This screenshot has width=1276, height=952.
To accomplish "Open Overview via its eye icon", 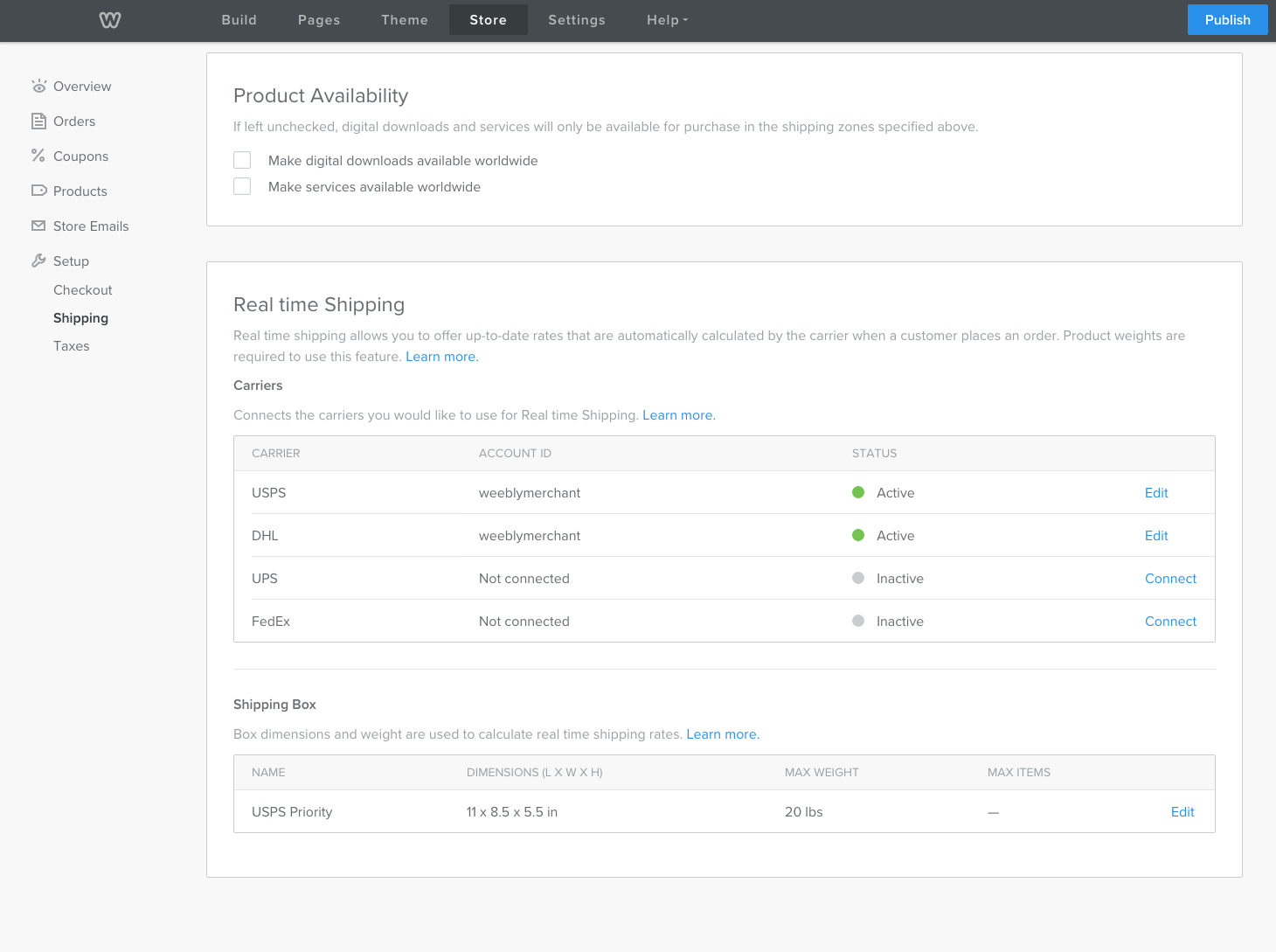I will point(38,86).
